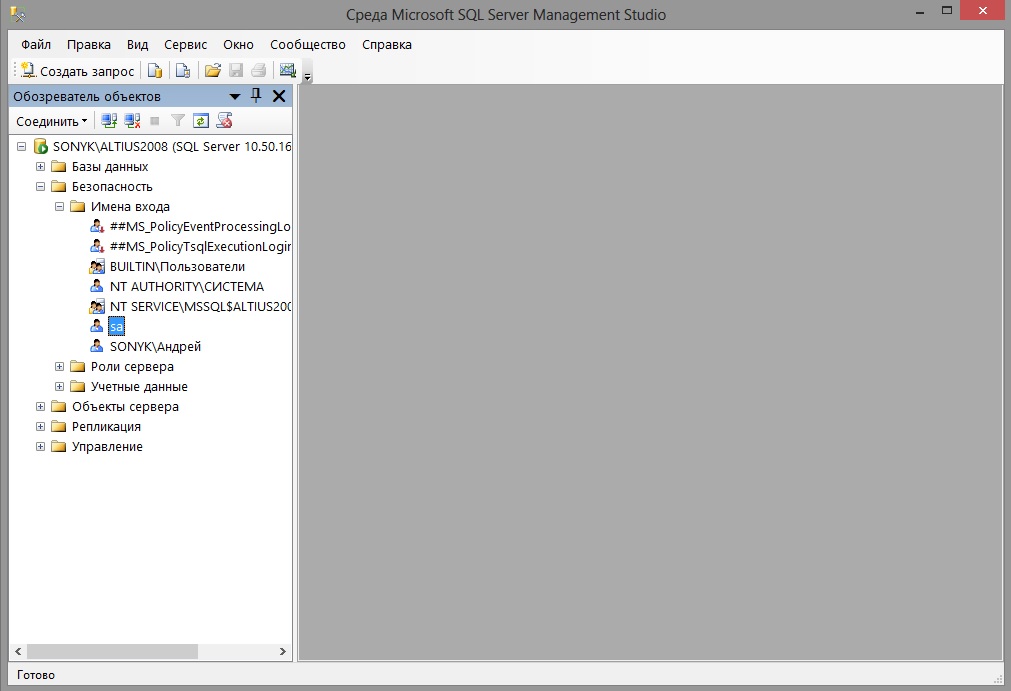Click the Создать запрос button
1011x691 pixels.
pos(77,70)
